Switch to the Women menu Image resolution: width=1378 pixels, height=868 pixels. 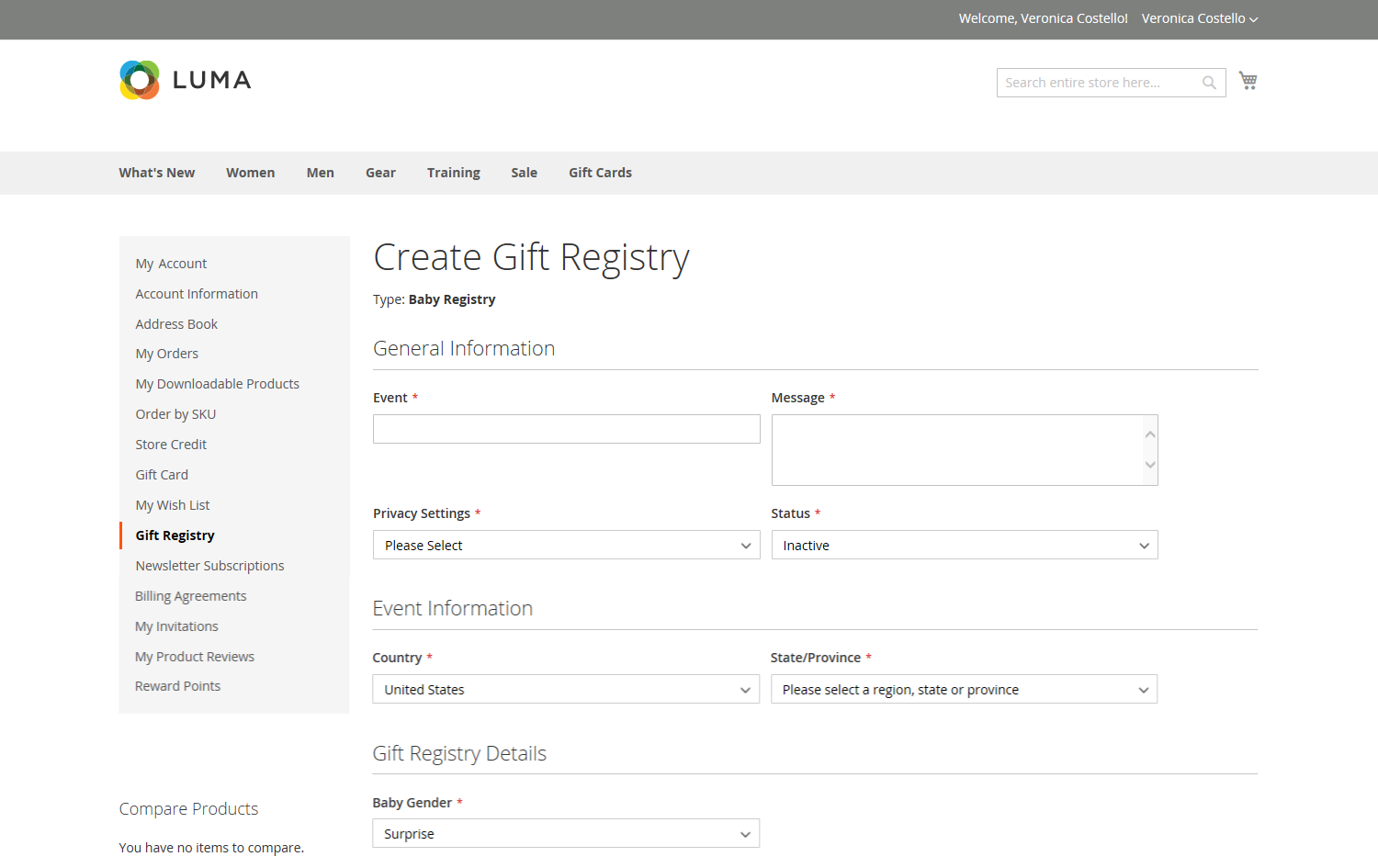250,173
